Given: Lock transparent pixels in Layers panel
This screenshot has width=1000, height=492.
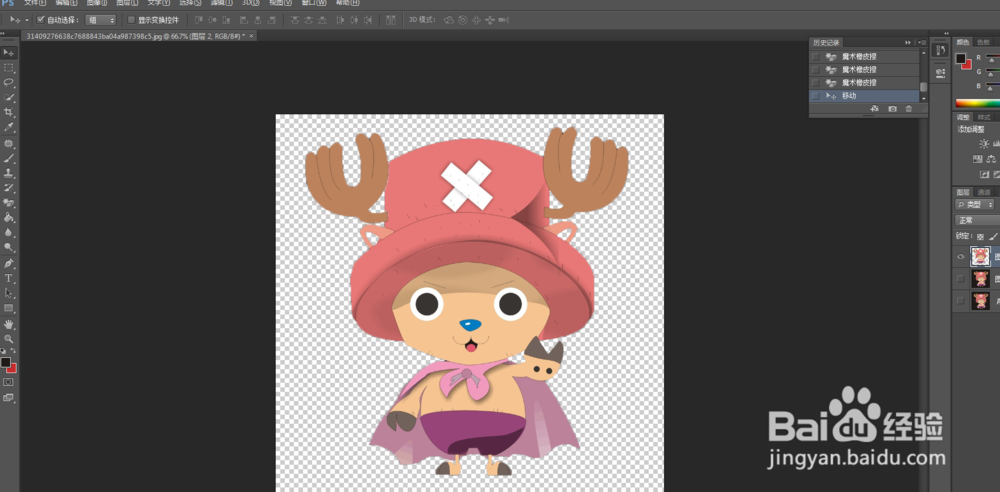Looking at the screenshot, I should point(980,236).
